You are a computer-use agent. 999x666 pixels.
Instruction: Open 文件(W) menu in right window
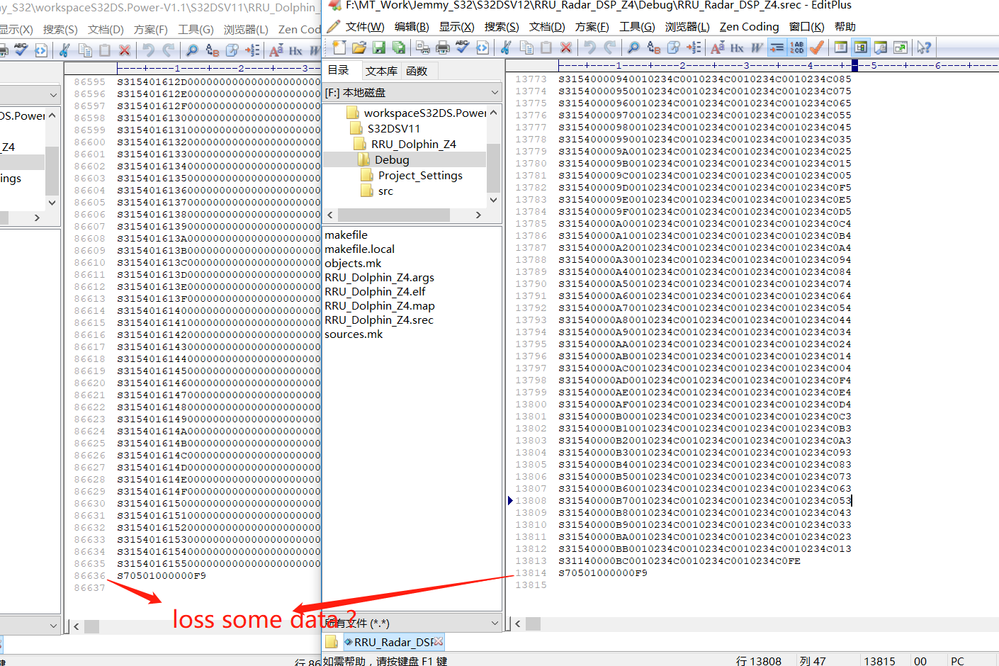click(364, 27)
